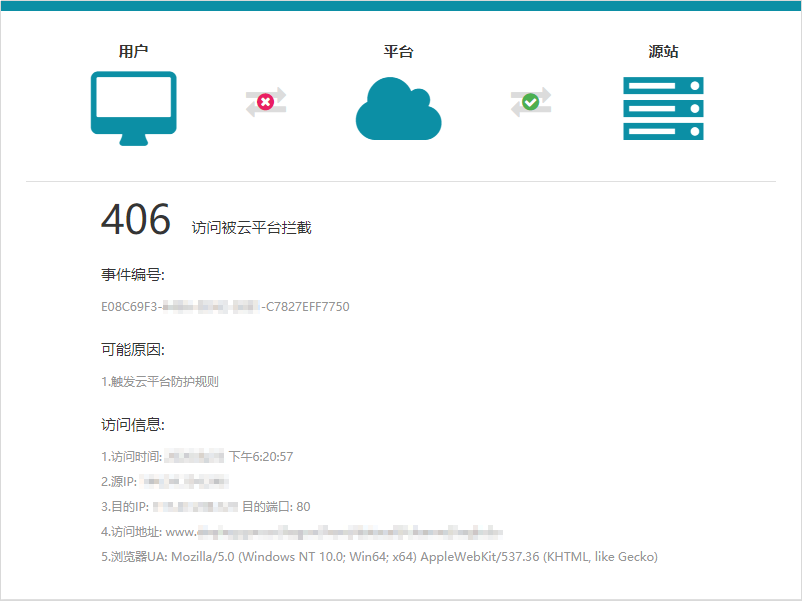The image size is (803, 602).
Task: Click the 访问被云平台拦截 error message
Action: (252, 228)
